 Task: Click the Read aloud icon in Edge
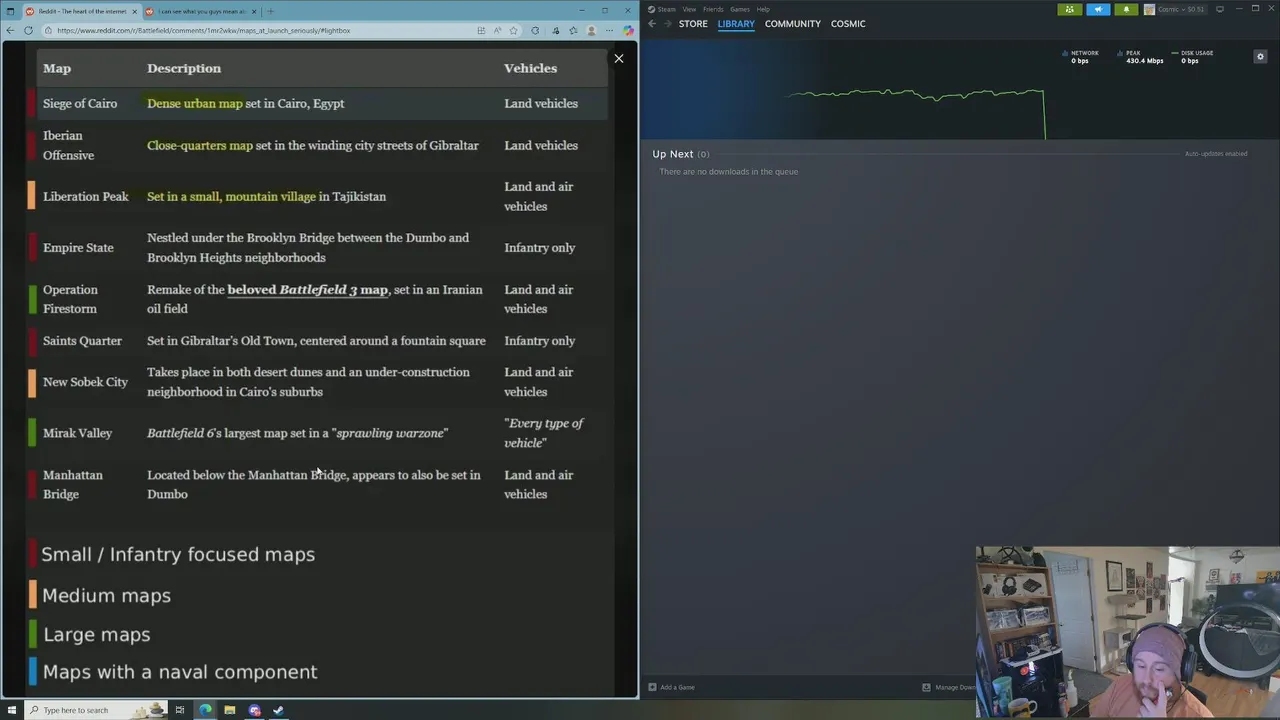tap(497, 30)
